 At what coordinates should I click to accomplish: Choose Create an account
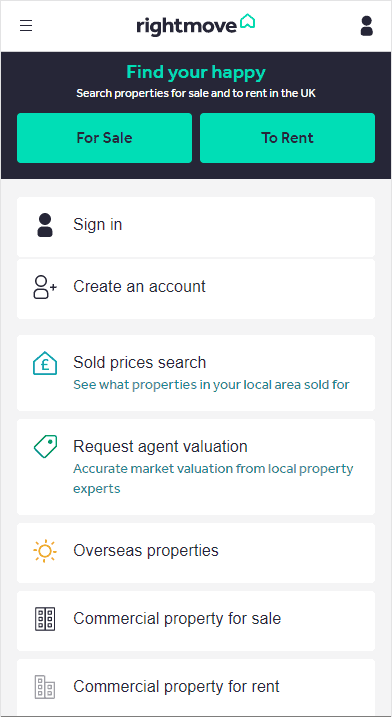pyautogui.click(x=196, y=289)
